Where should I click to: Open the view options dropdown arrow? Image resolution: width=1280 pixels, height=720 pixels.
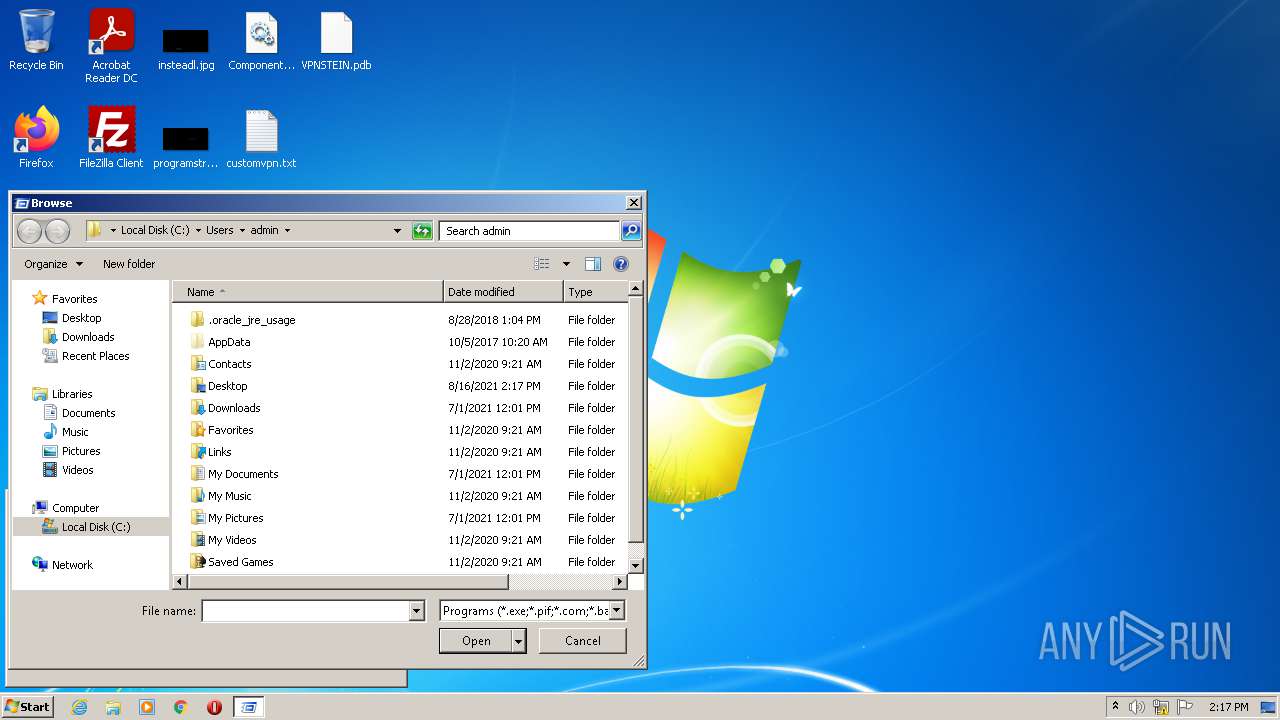tap(566, 264)
